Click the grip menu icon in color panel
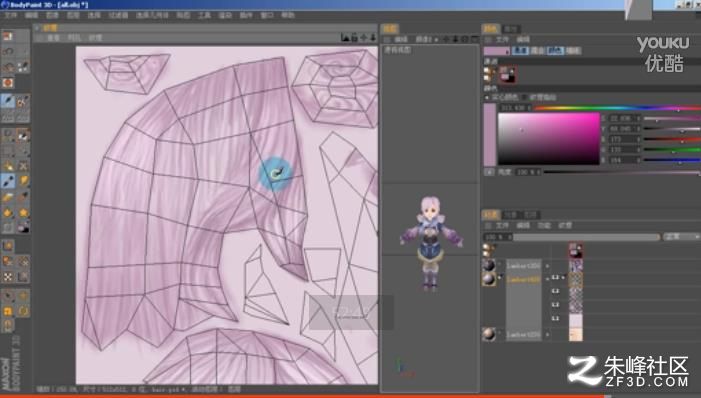This screenshot has height=398, width=701. (x=488, y=40)
